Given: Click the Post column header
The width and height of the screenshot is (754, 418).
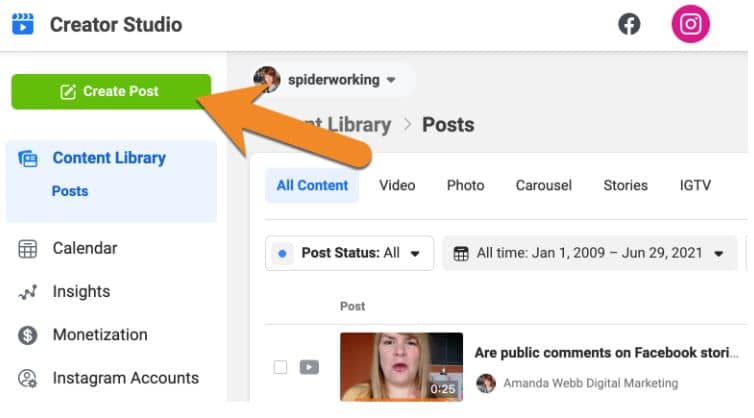Looking at the screenshot, I should (x=352, y=306).
